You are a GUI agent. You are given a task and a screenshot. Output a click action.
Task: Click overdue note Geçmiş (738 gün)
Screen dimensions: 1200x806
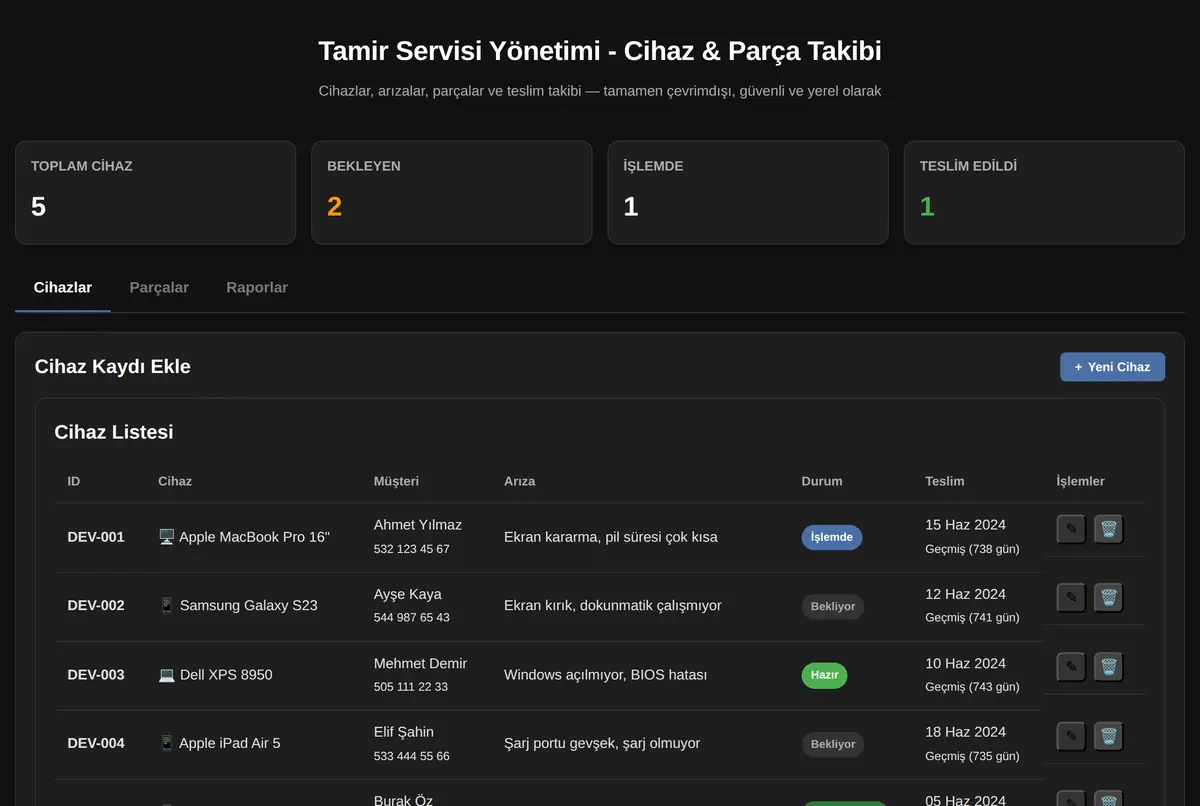[x=972, y=549]
